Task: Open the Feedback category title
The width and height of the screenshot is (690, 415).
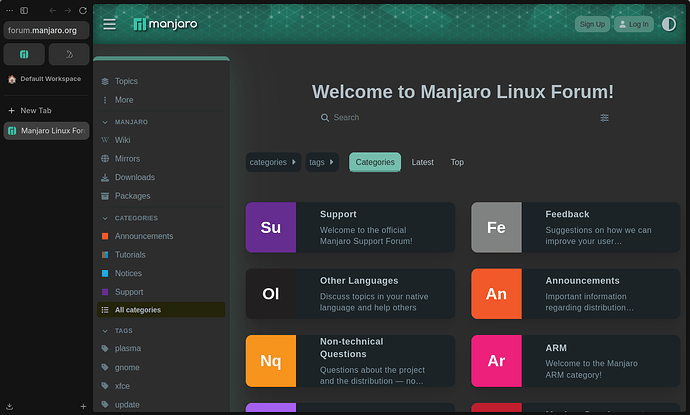Action: [x=567, y=214]
